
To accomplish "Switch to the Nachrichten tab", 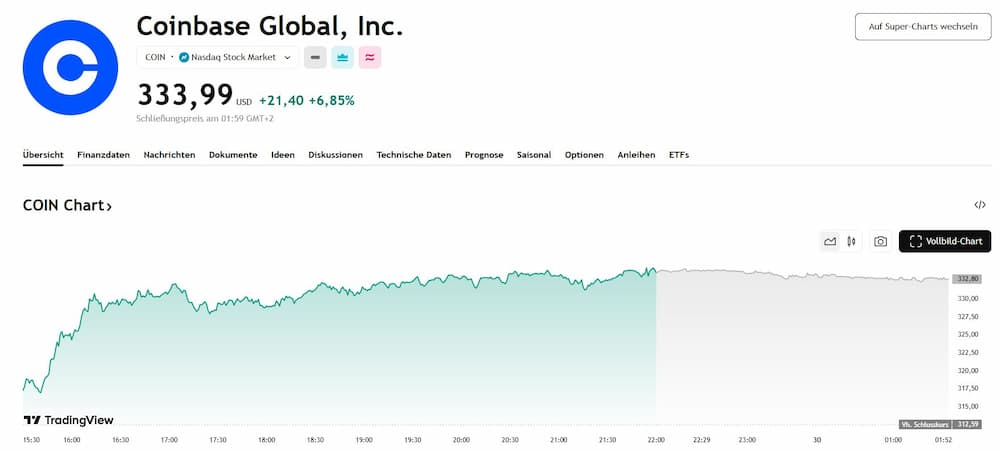I will (169, 155).
